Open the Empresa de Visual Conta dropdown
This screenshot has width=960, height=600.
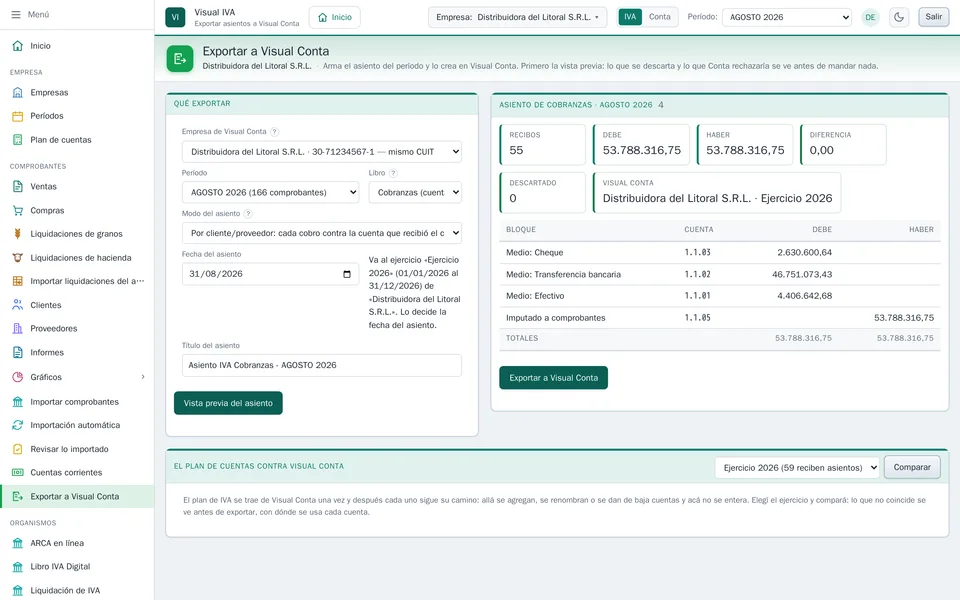tap(321, 152)
